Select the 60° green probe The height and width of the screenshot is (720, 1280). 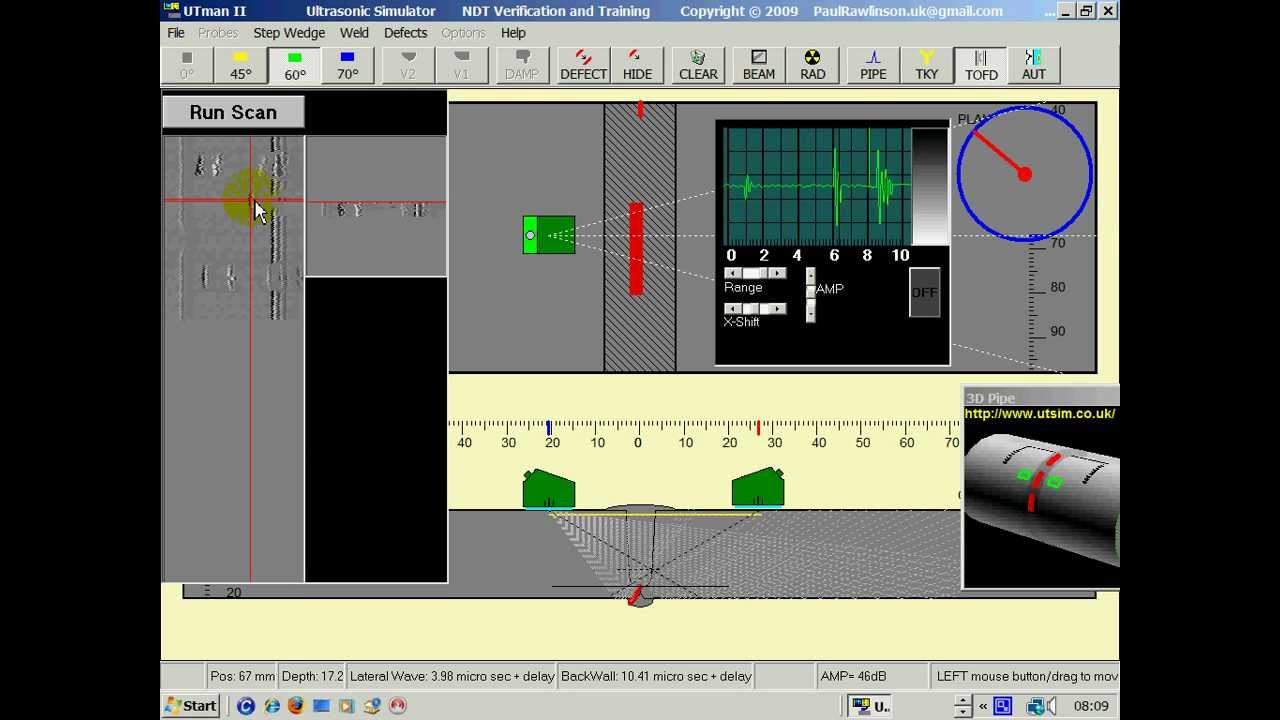click(x=295, y=65)
